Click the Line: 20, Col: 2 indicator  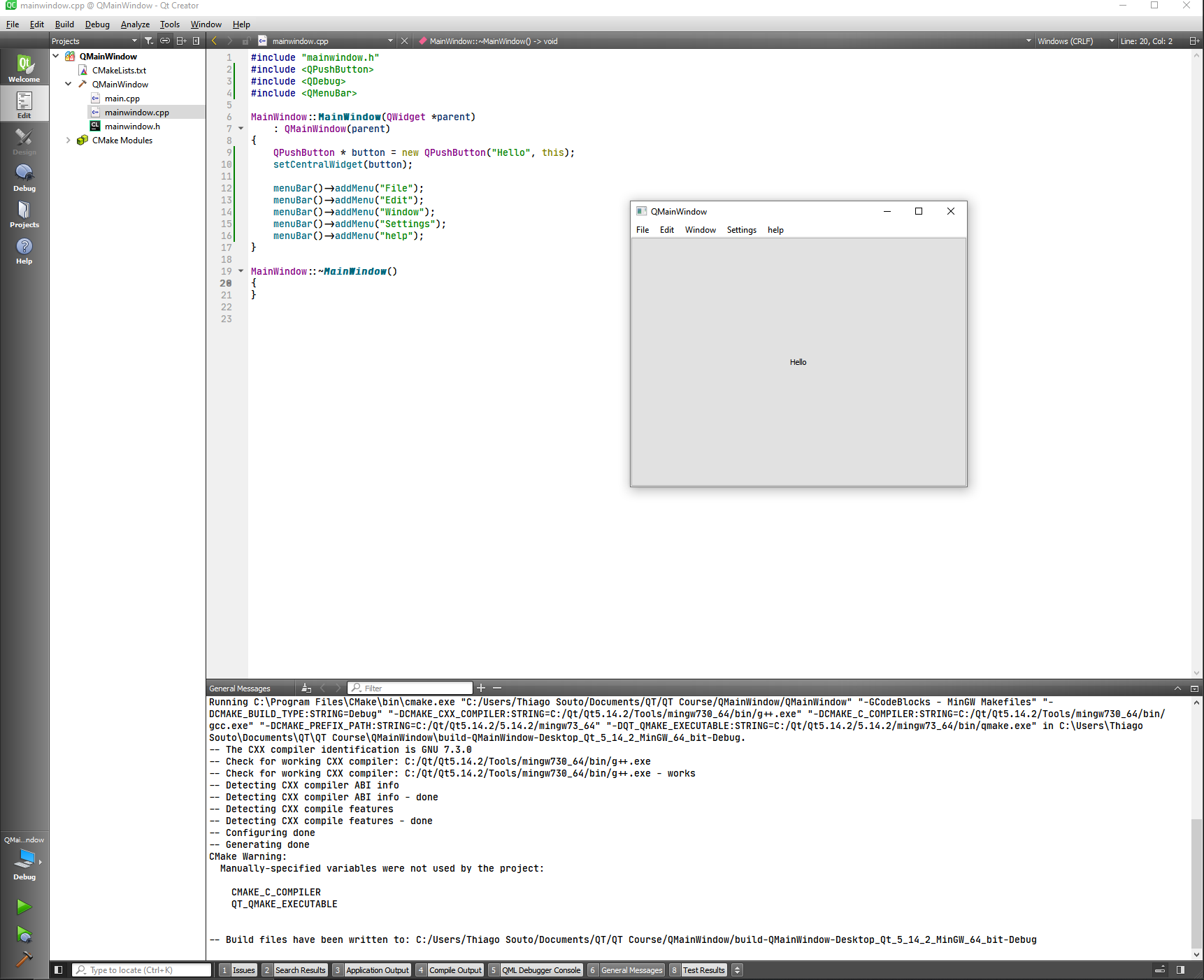[1146, 41]
